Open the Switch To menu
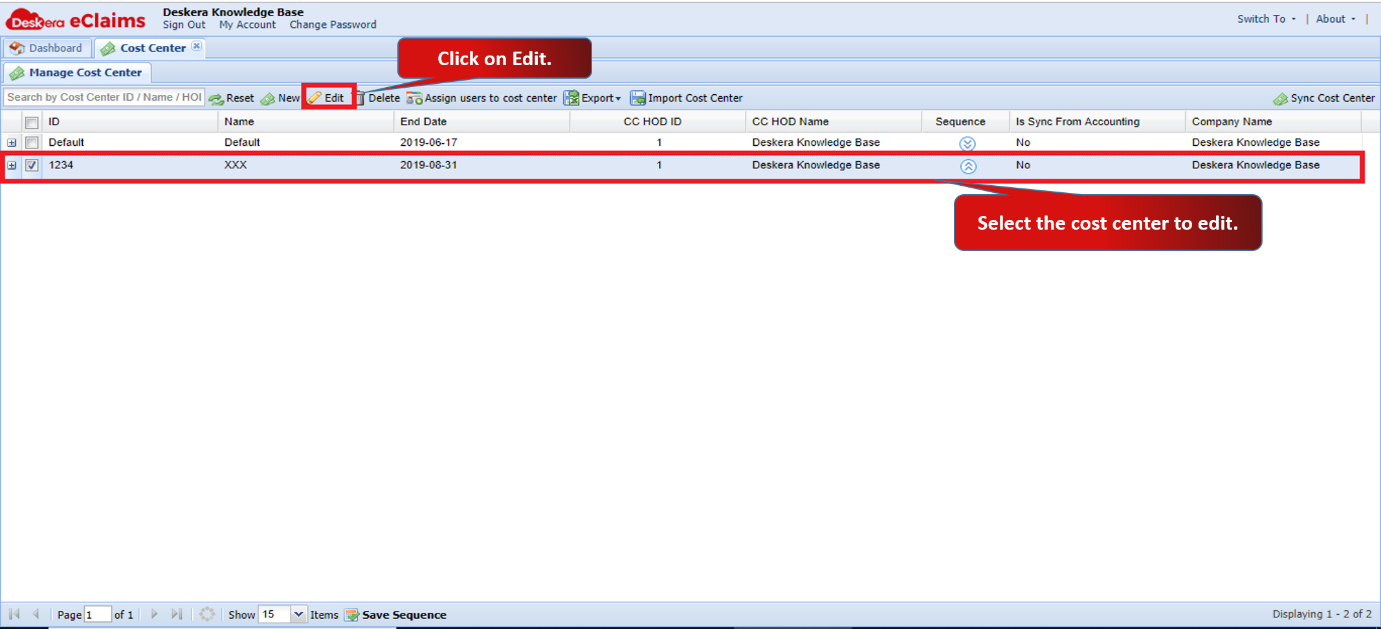 click(x=1266, y=19)
